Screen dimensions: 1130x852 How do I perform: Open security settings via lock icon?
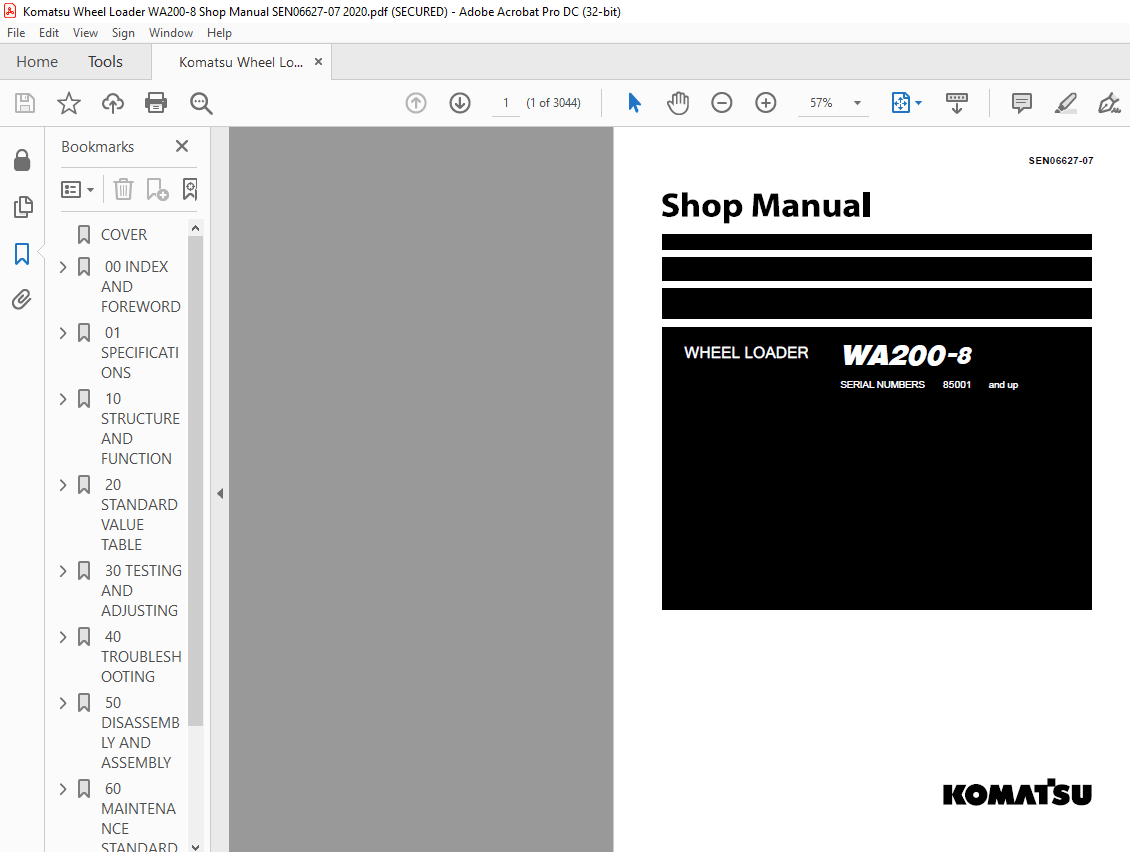pos(23,160)
